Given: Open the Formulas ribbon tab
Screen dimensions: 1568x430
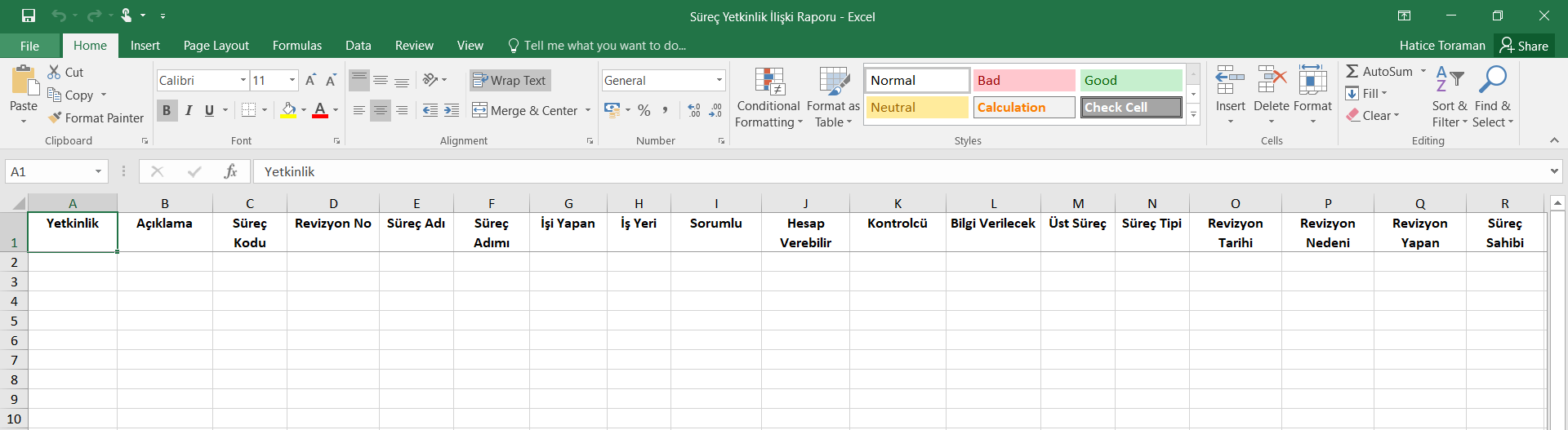Looking at the screenshot, I should click(296, 46).
